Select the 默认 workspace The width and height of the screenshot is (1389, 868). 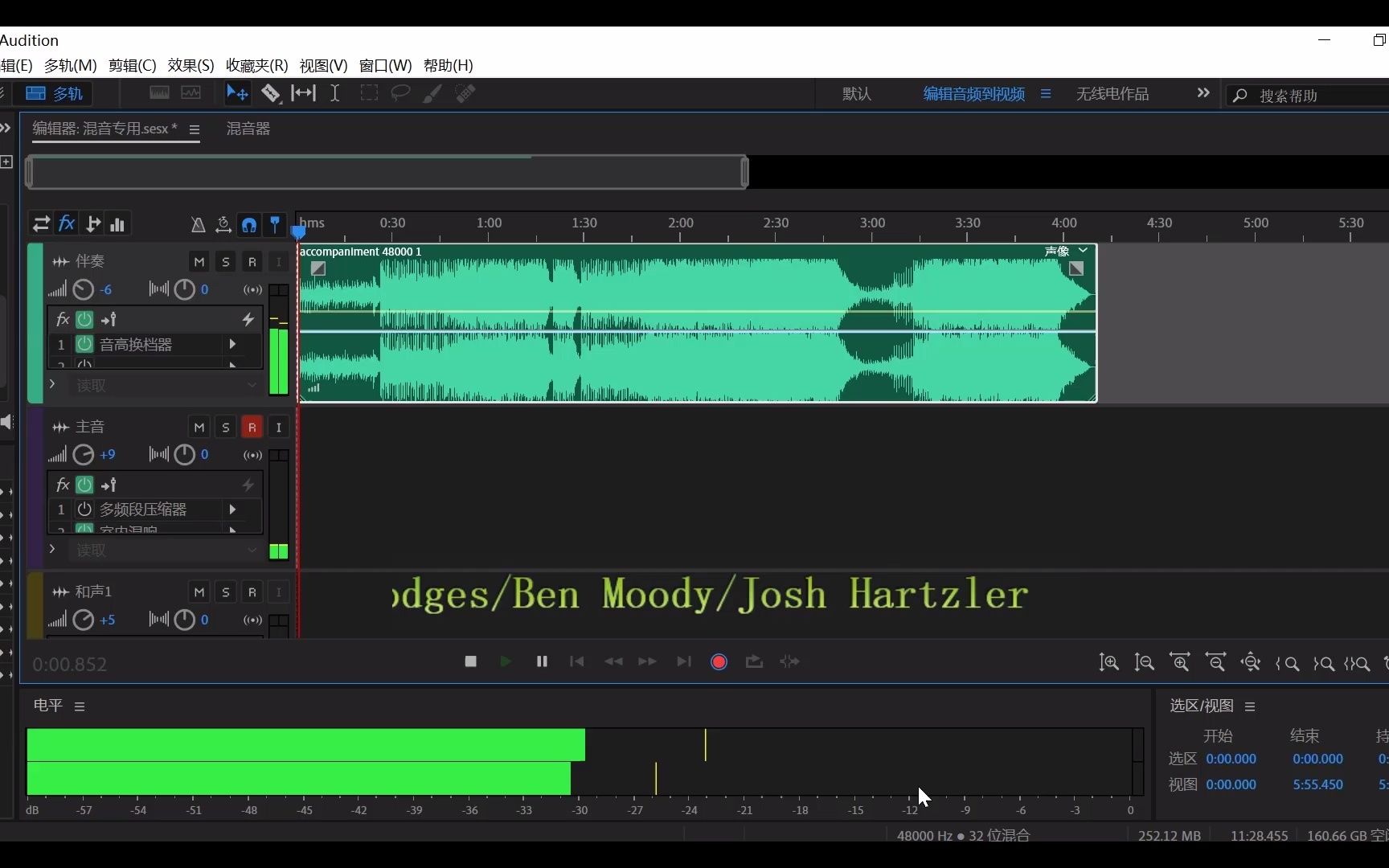click(x=857, y=94)
